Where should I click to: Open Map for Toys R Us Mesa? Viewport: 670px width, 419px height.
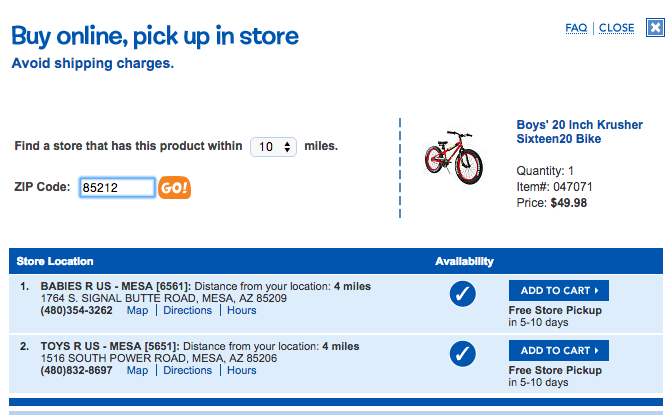tap(137, 371)
